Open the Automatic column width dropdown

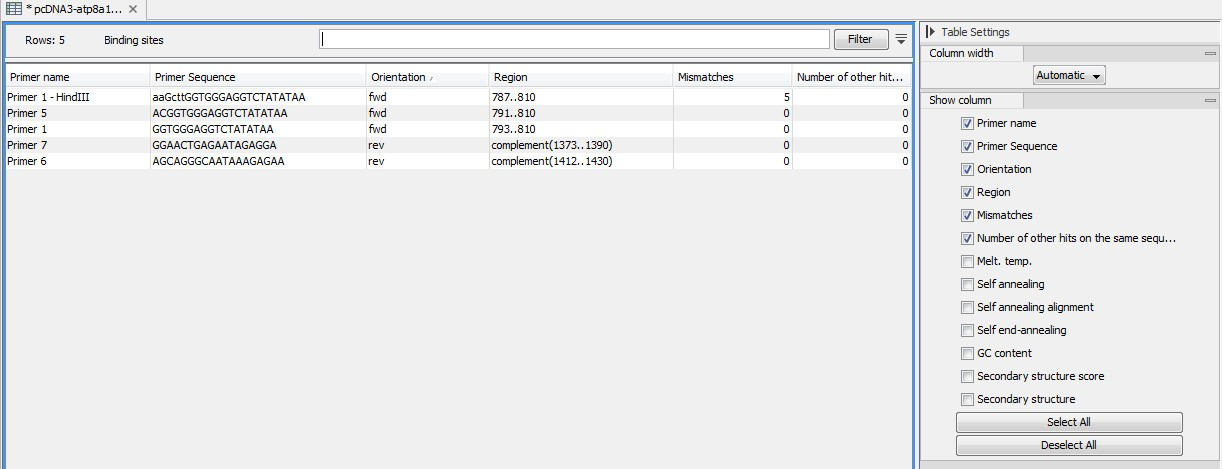click(1069, 76)
